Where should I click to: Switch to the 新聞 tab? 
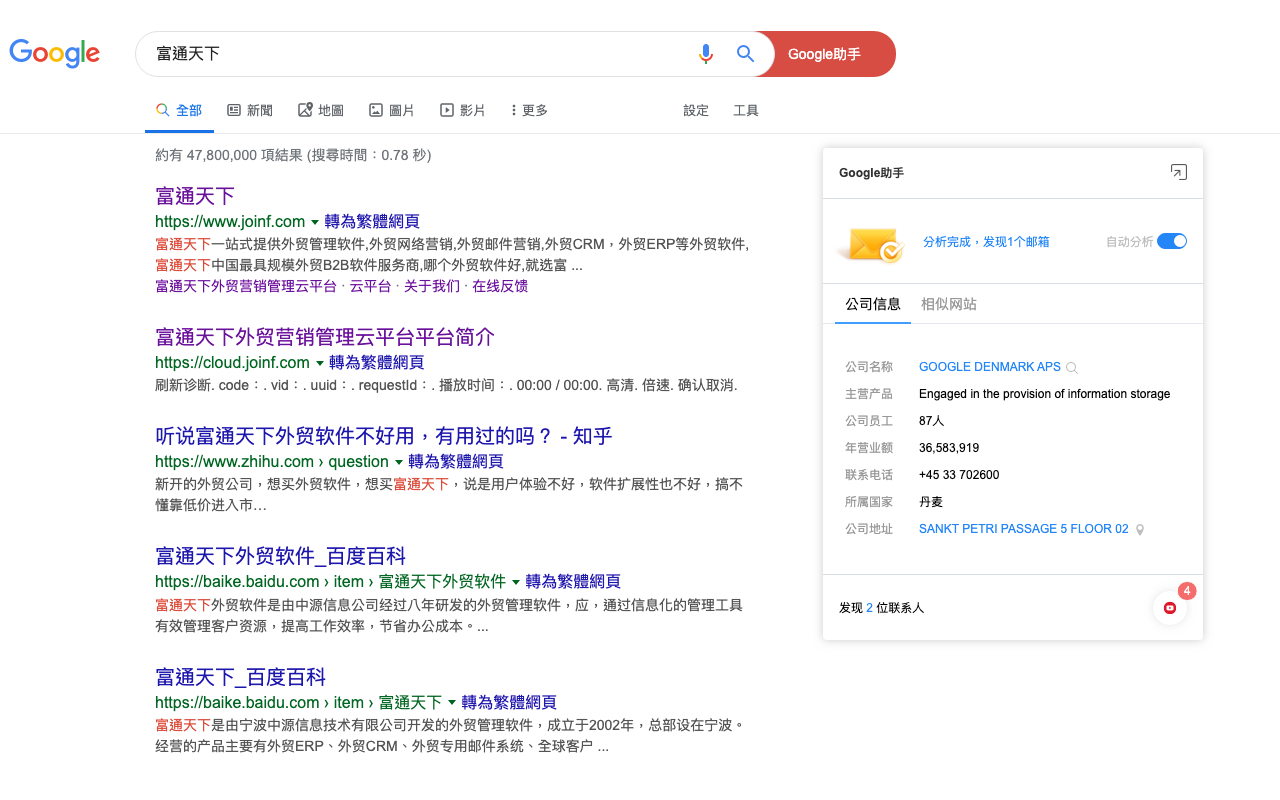tap(250, 110)
